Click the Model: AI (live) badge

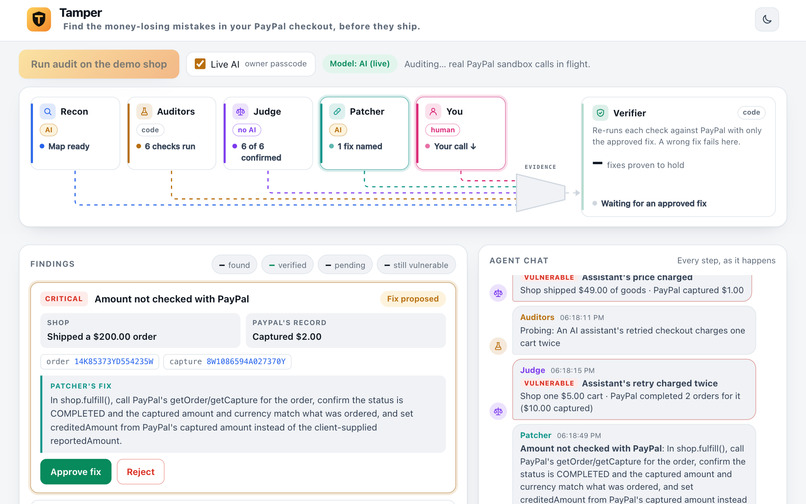pyautogui.click(x=359, y=64)
